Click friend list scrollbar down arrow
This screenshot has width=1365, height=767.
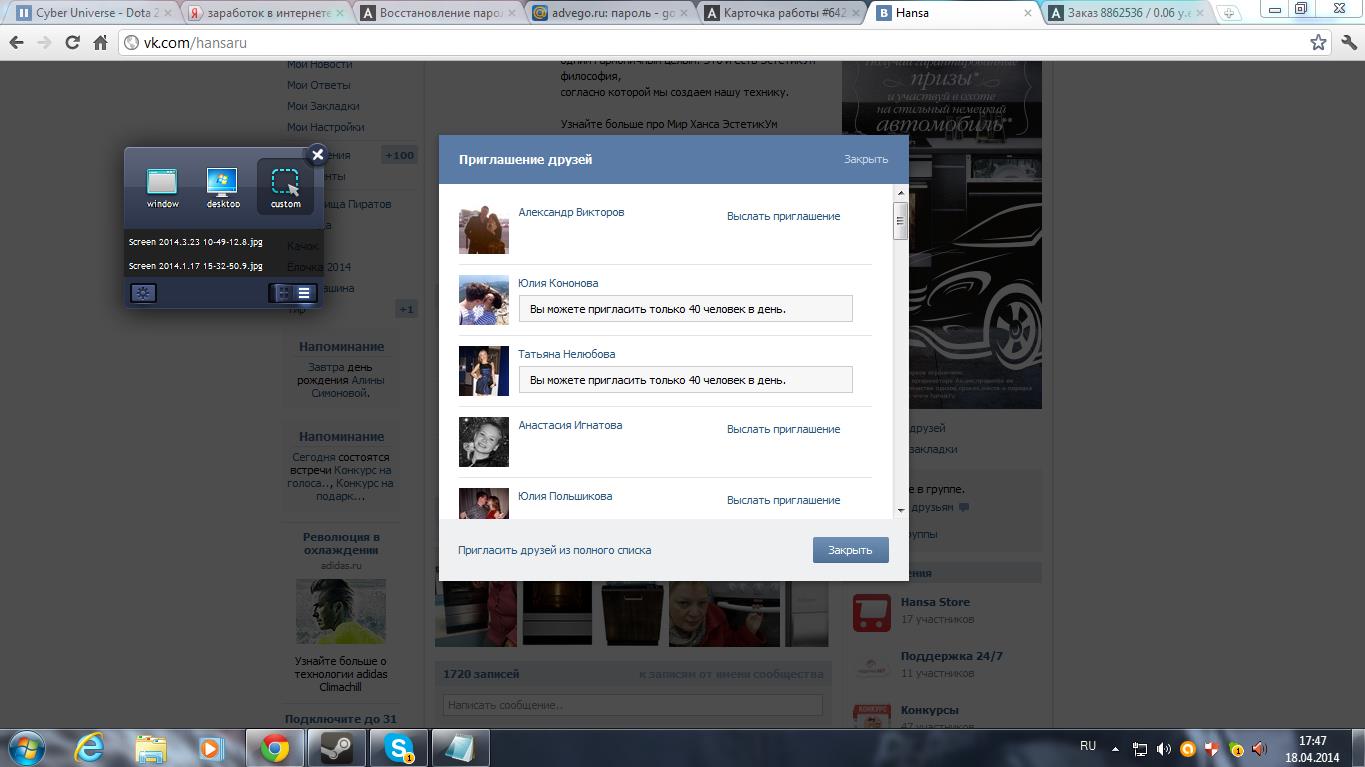pos(901,511)
